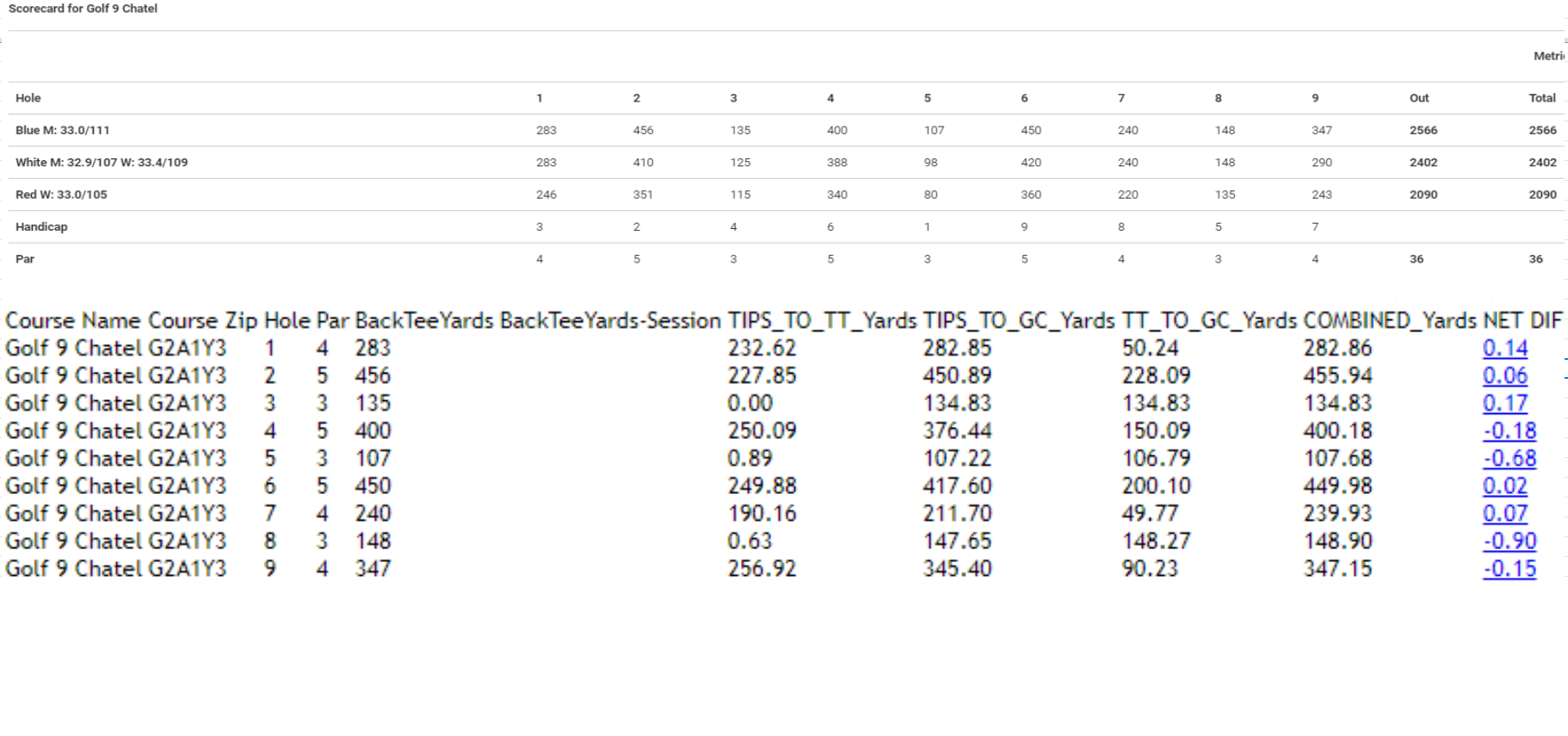Click the 0.02 link for hole 6

(x=1505, y=486)
